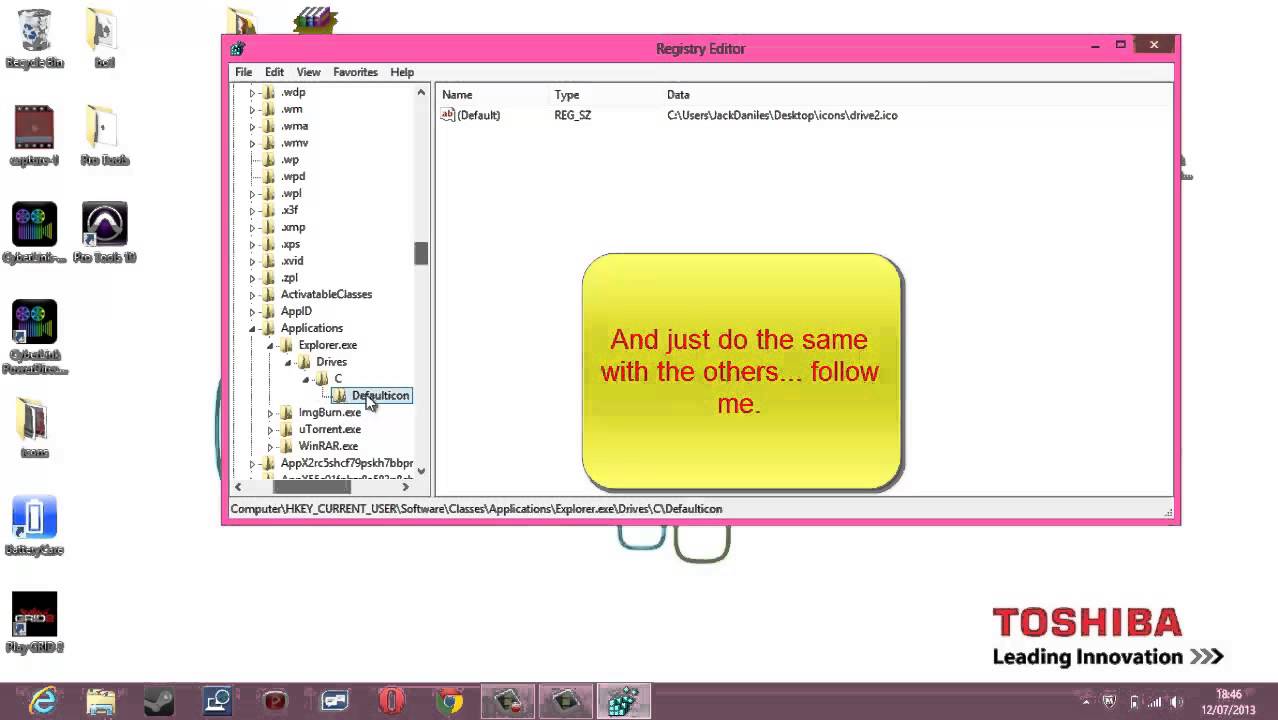
Task: Click the (Default) string value icon
Action: [x=447, y=115]
